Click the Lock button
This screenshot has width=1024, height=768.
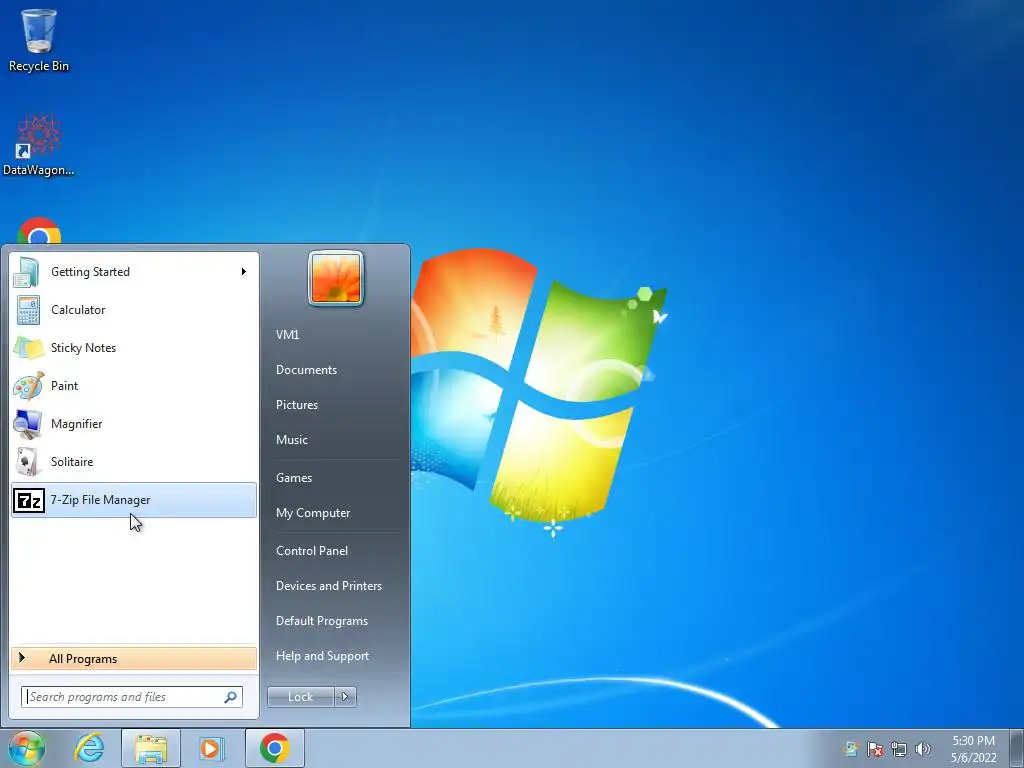coord(300,697)
